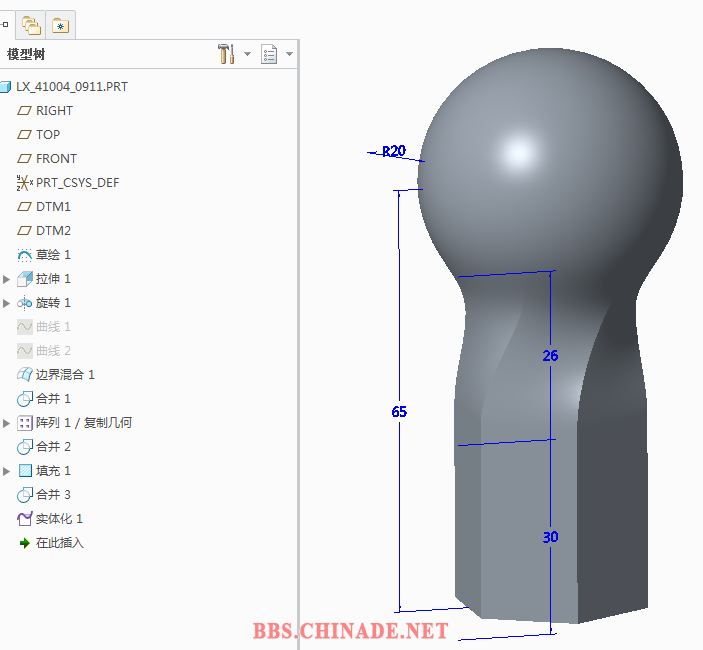Switch to the favorites tab

(x=61, y=25)
